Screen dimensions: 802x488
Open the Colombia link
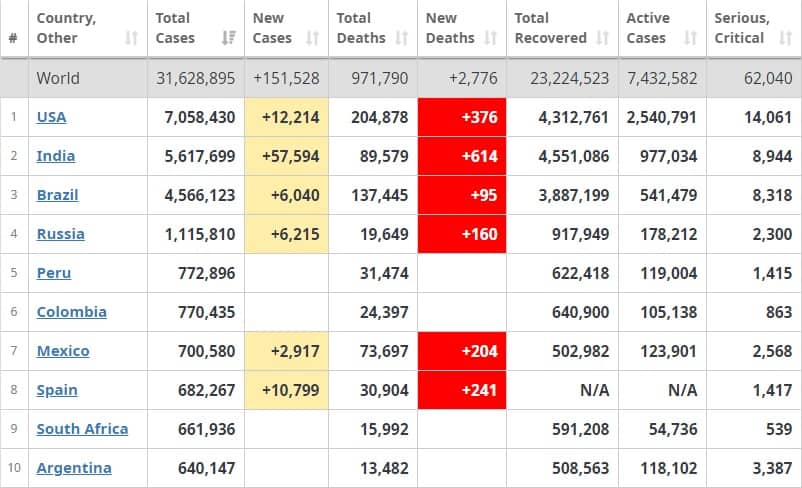[x=72, y=312]
